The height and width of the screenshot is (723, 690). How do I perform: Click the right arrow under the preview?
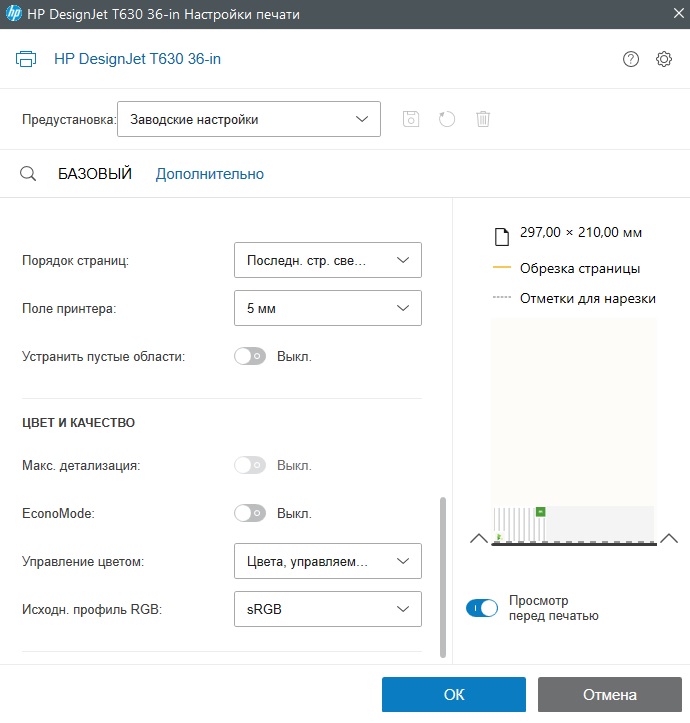(x=669, y=538)
